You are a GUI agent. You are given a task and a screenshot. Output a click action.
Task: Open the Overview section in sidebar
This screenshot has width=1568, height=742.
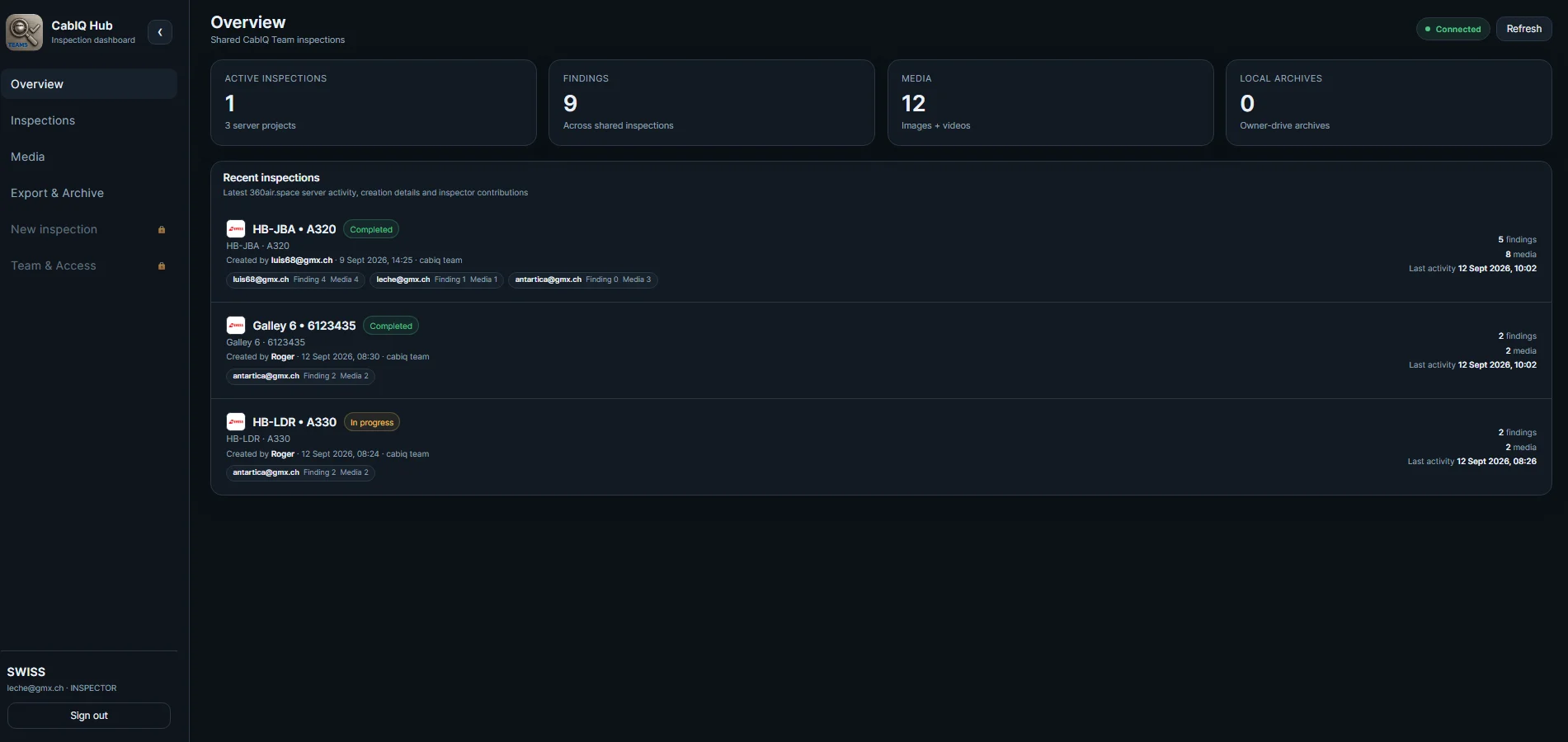(x=89, y=84)
